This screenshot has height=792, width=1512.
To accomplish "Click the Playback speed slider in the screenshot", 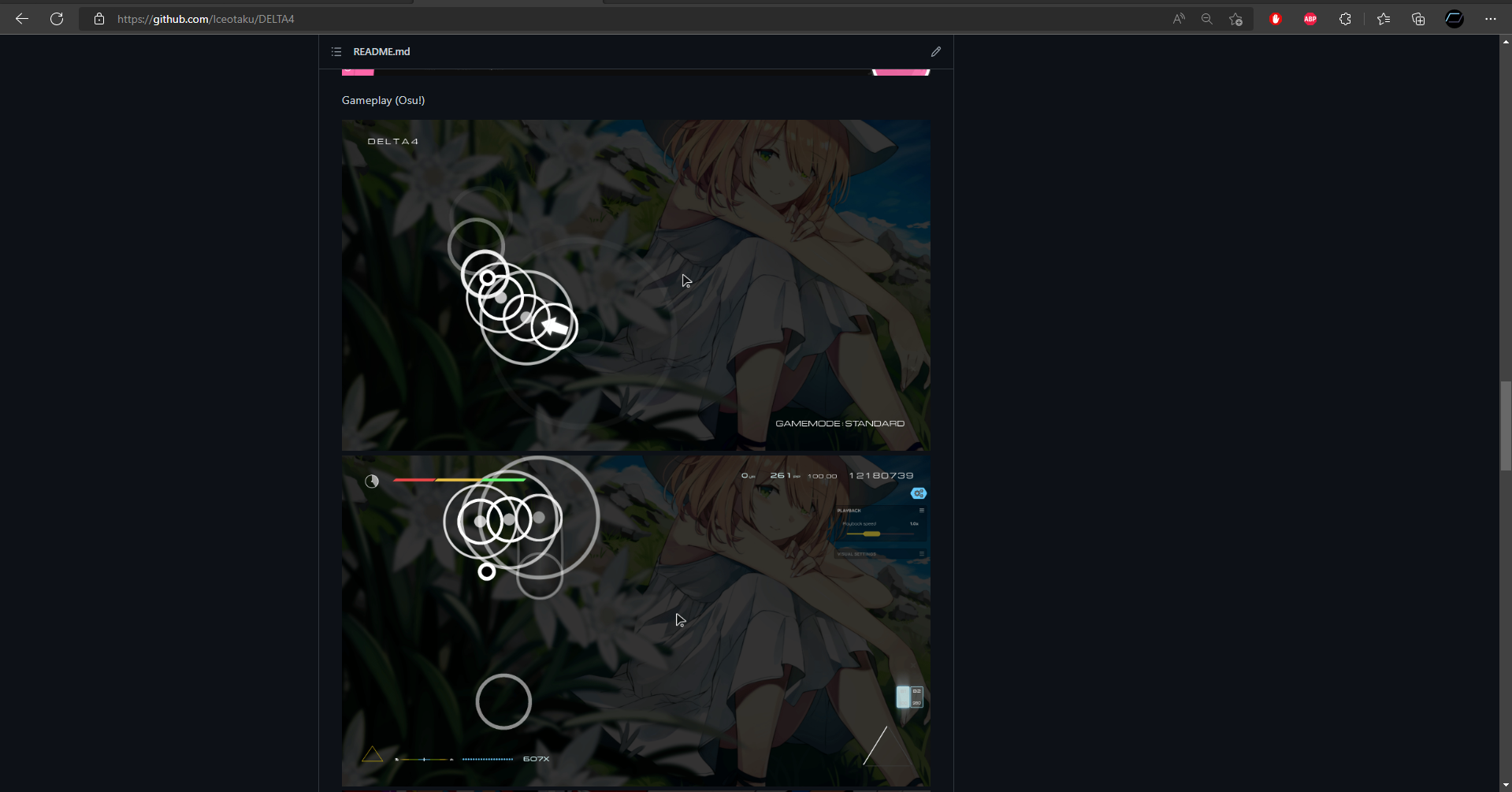I will coord(871,533).
